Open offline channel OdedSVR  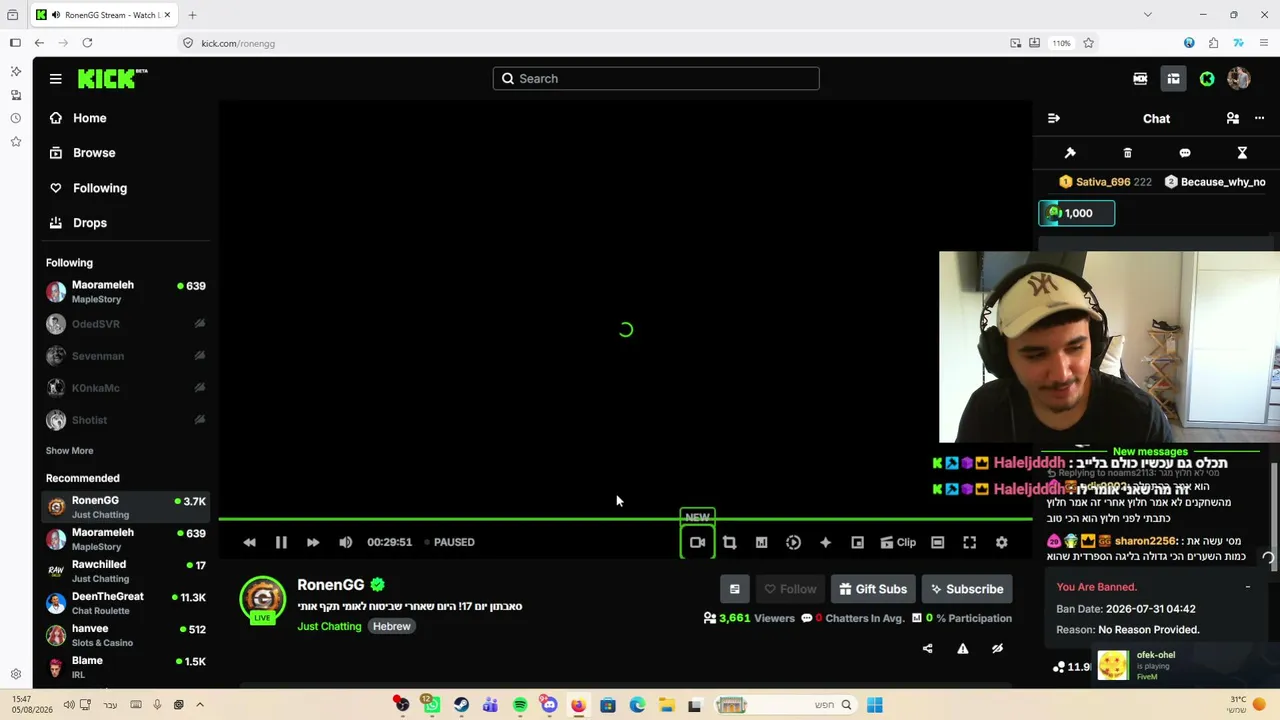[x=126, y=324]
